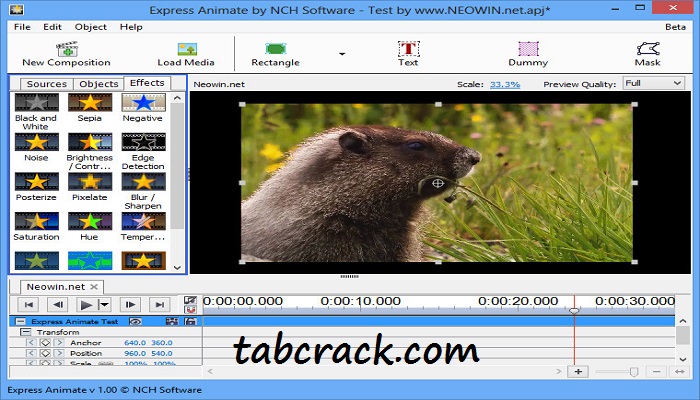
Task: Open the Rectangle shape dropdown arrow
Action: [x=342, y=54]
